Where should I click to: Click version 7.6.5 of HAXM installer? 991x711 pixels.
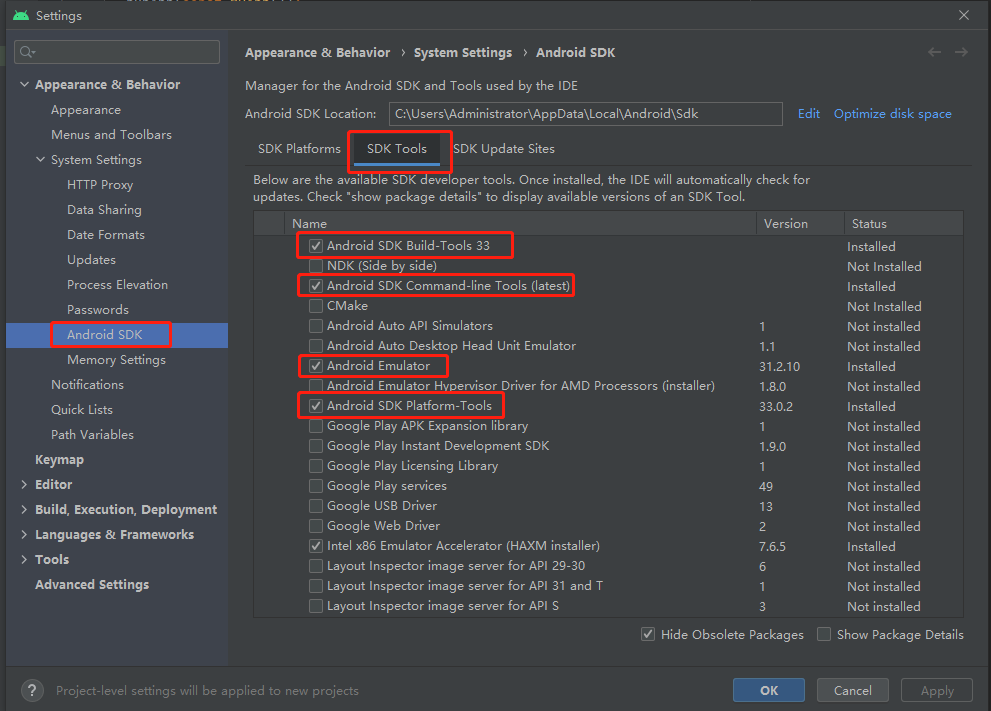click(x=772, y=547)
